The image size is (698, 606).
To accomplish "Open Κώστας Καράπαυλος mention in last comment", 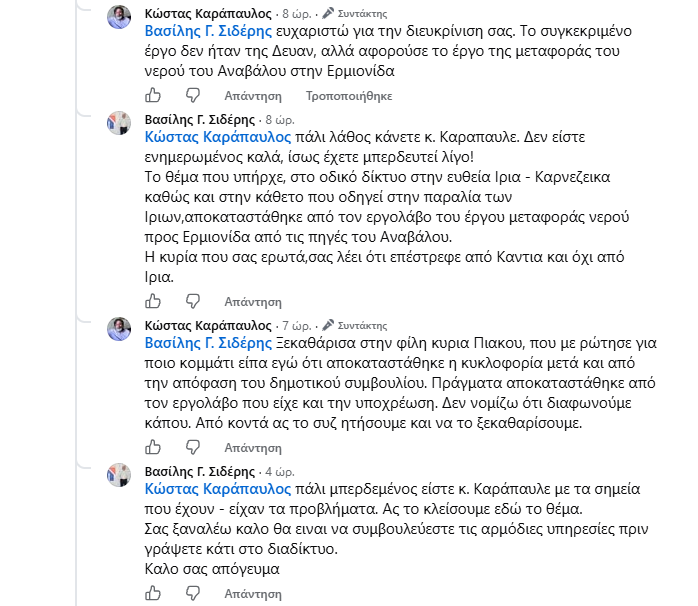I will click(218, 489).
